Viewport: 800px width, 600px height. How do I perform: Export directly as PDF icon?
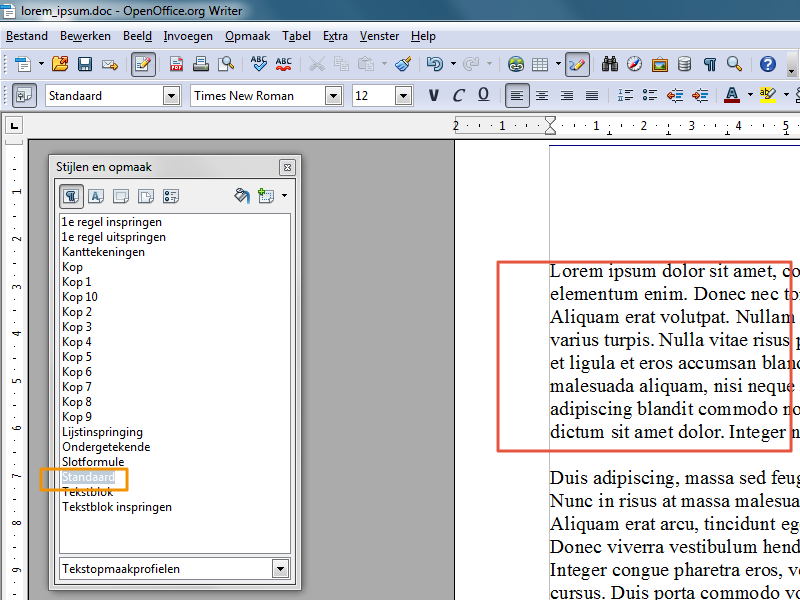176,64
